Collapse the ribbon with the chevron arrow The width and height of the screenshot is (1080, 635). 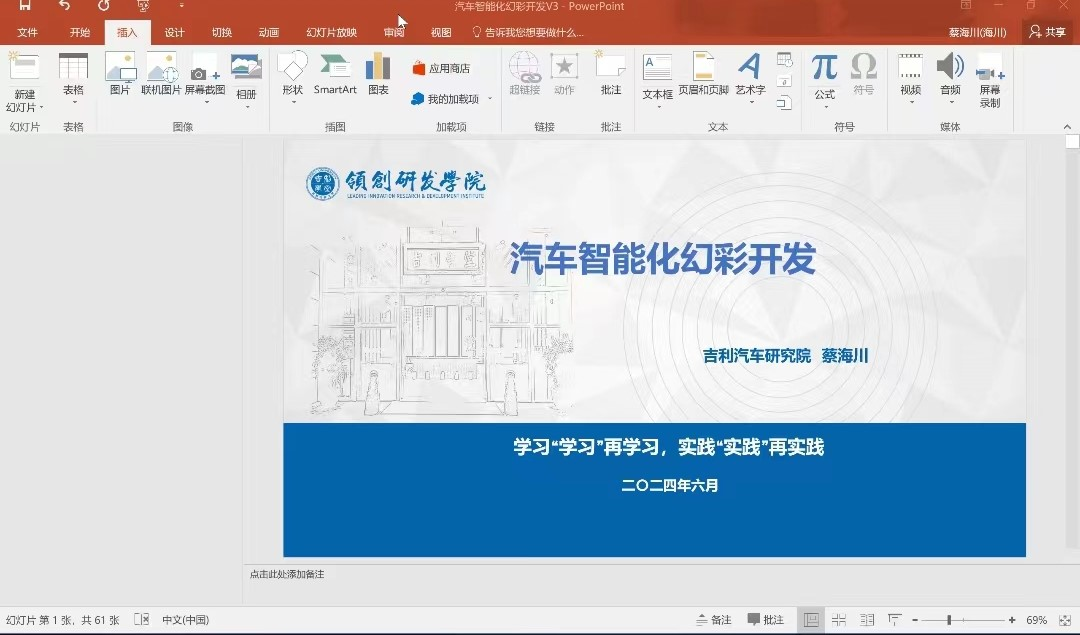tap(1067, 127)
